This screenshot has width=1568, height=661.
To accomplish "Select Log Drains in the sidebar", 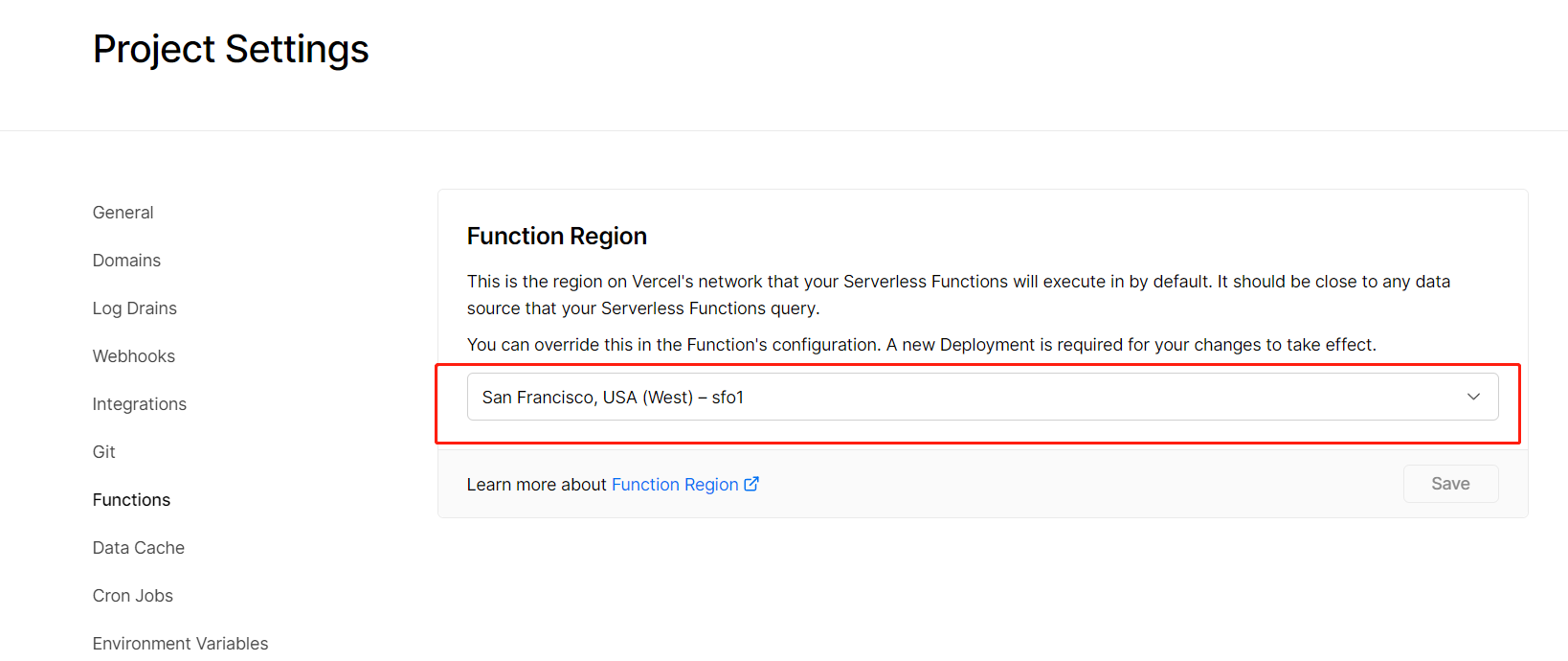I will coord(135,308).
